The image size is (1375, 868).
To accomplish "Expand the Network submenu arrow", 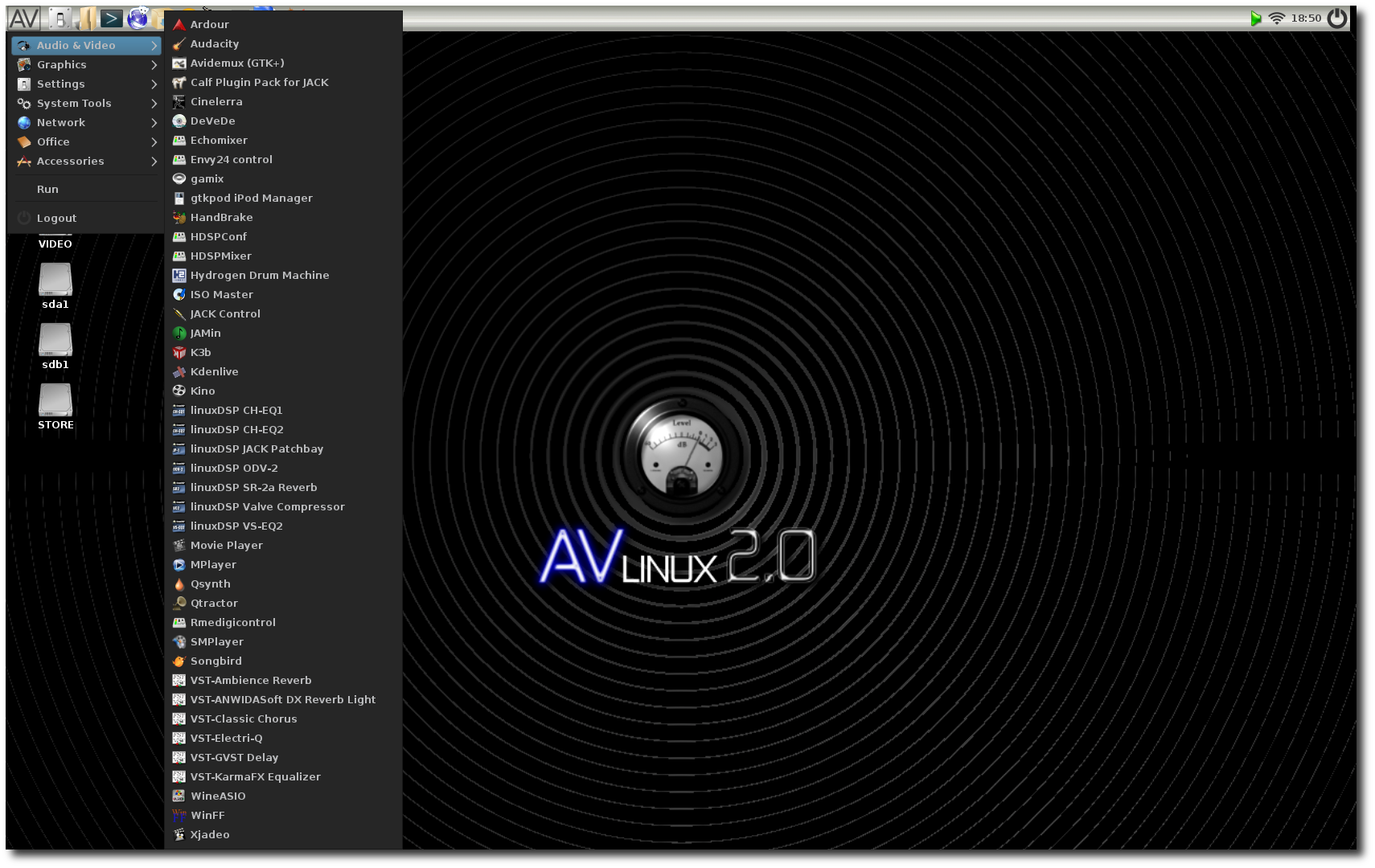I will pos(154,123).
